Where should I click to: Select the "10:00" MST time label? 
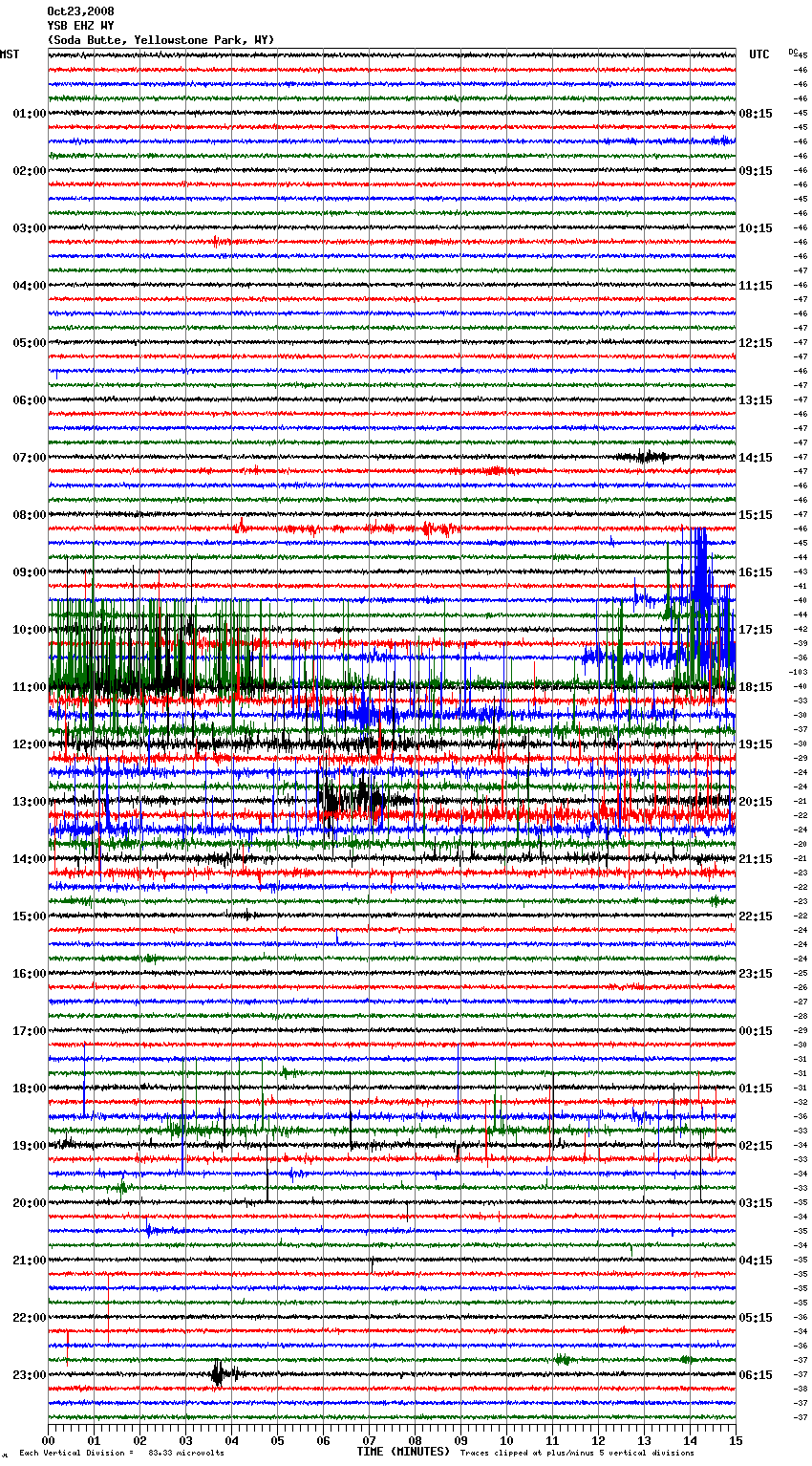coord(30,630)
